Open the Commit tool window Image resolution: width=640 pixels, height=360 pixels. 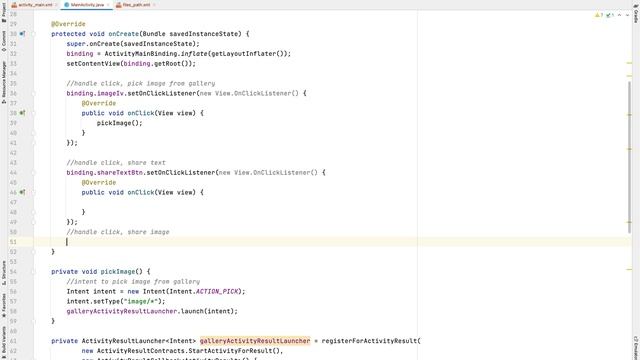(x=4, y=41)
